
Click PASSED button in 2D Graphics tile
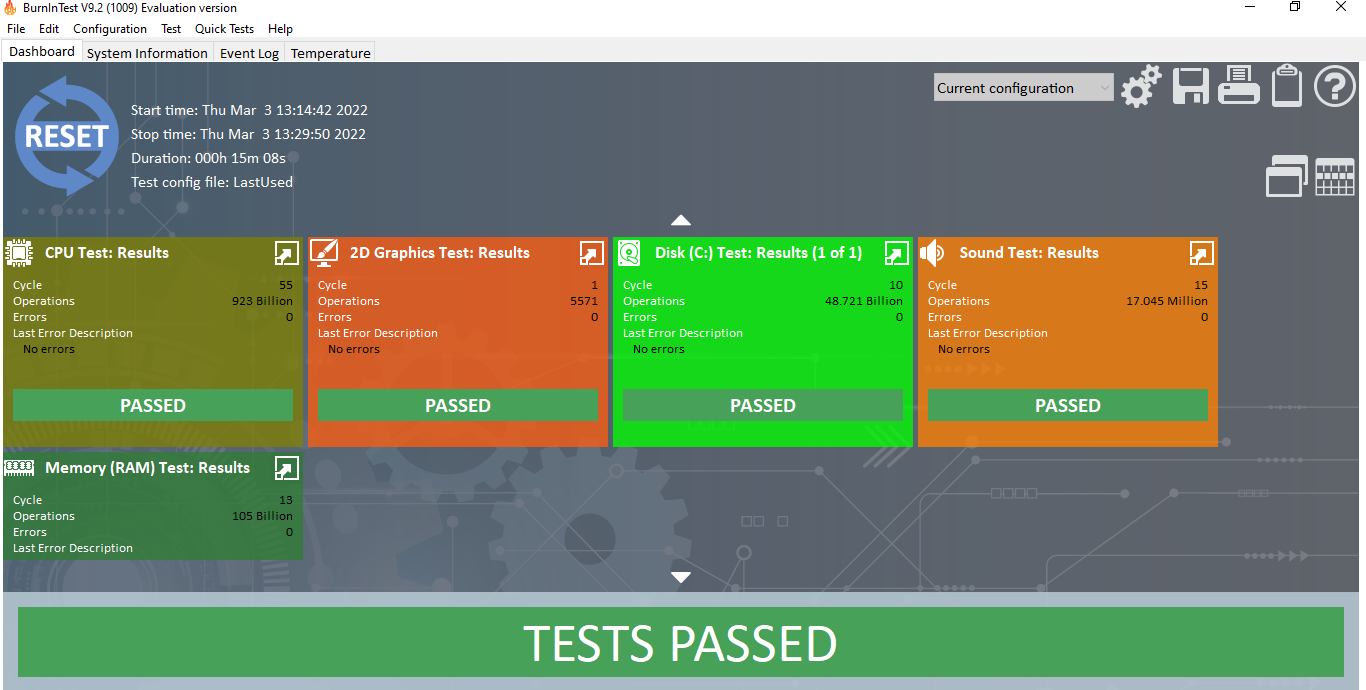[458, 405]
